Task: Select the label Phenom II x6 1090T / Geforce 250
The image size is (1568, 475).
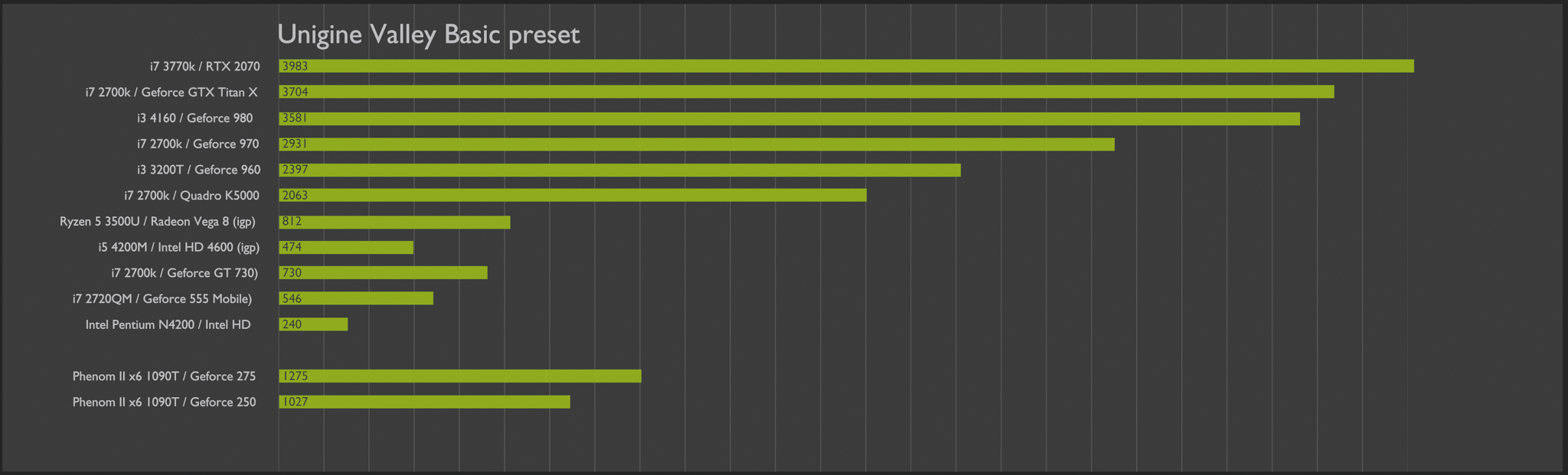Action: pyautogui.click(x=165, y=402)
